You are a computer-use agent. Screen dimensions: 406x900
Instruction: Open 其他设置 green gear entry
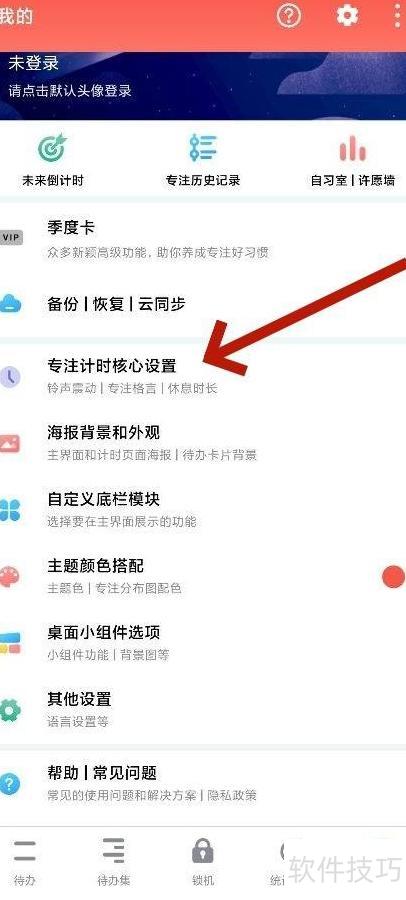click(x=203, y=709)
